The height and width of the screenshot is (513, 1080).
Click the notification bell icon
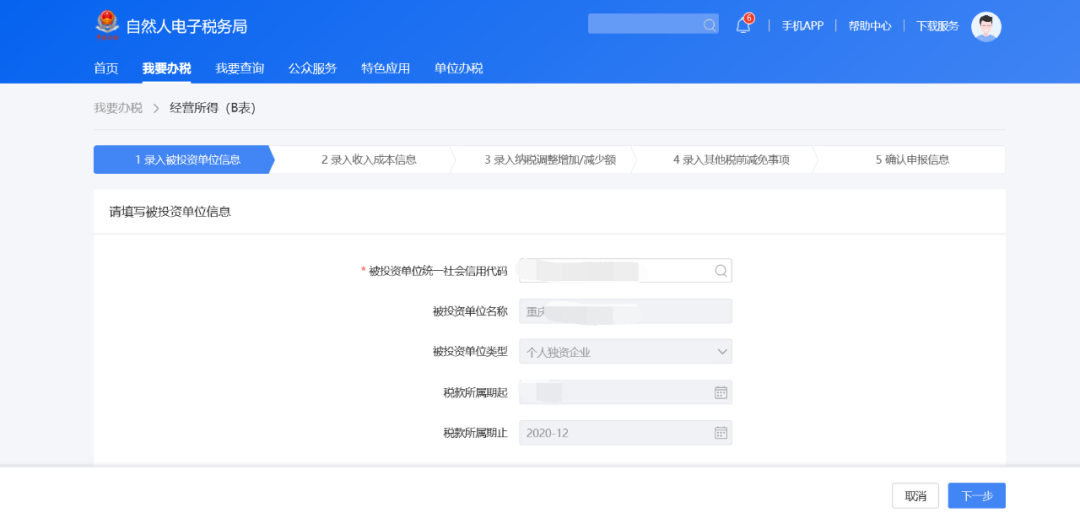743,26
